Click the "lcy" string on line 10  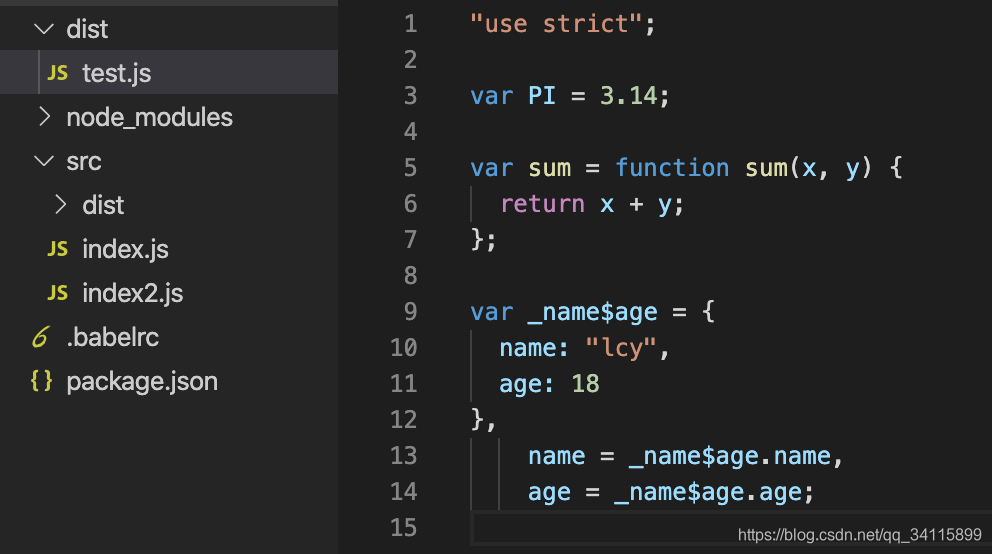point(621,348)
